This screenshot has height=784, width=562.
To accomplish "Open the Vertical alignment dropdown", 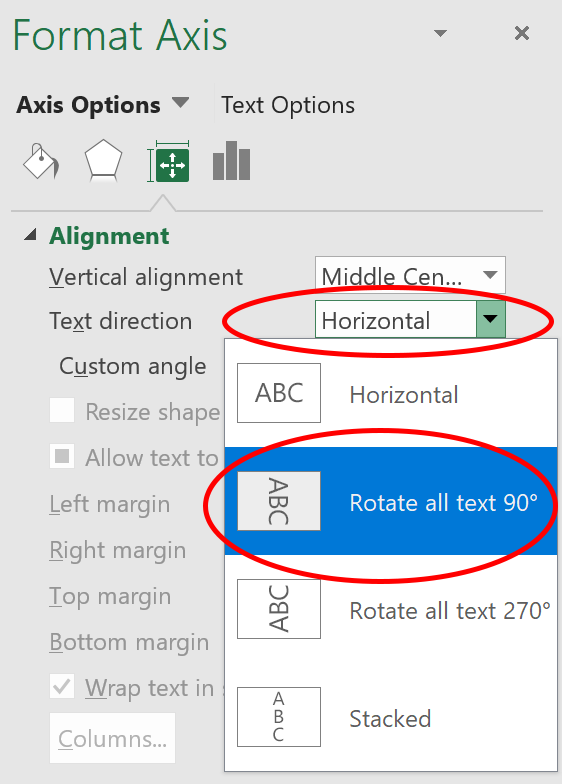I will [x=410, y=275].
